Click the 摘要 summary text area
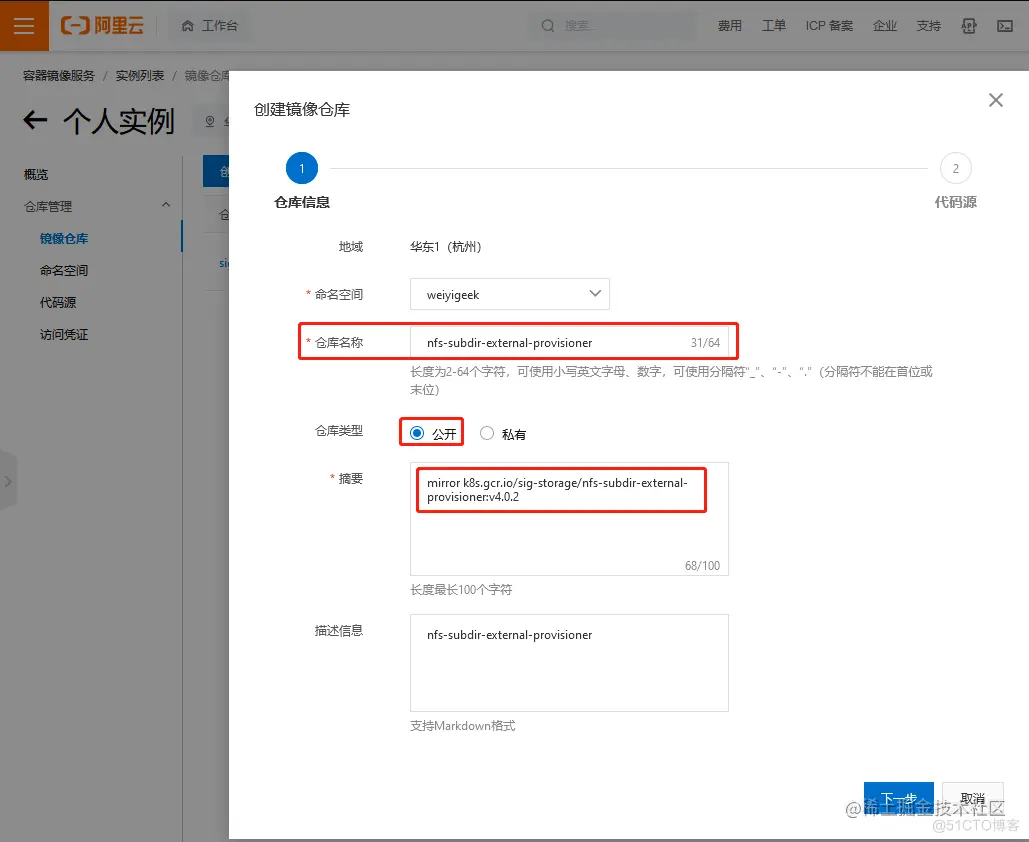Viewport: 1029px width, 842px height. point(569,519)
